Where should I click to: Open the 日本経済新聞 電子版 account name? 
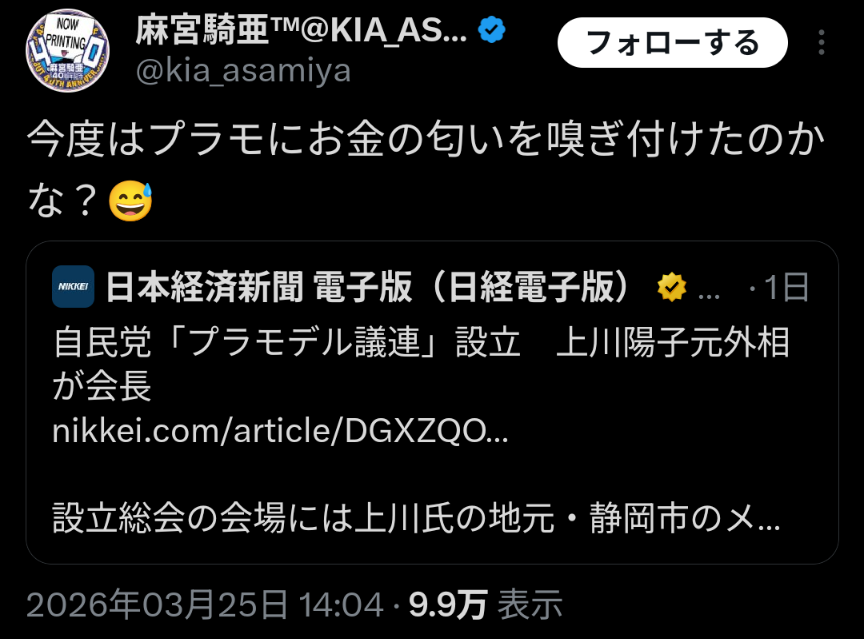click(x=367, y=287)
